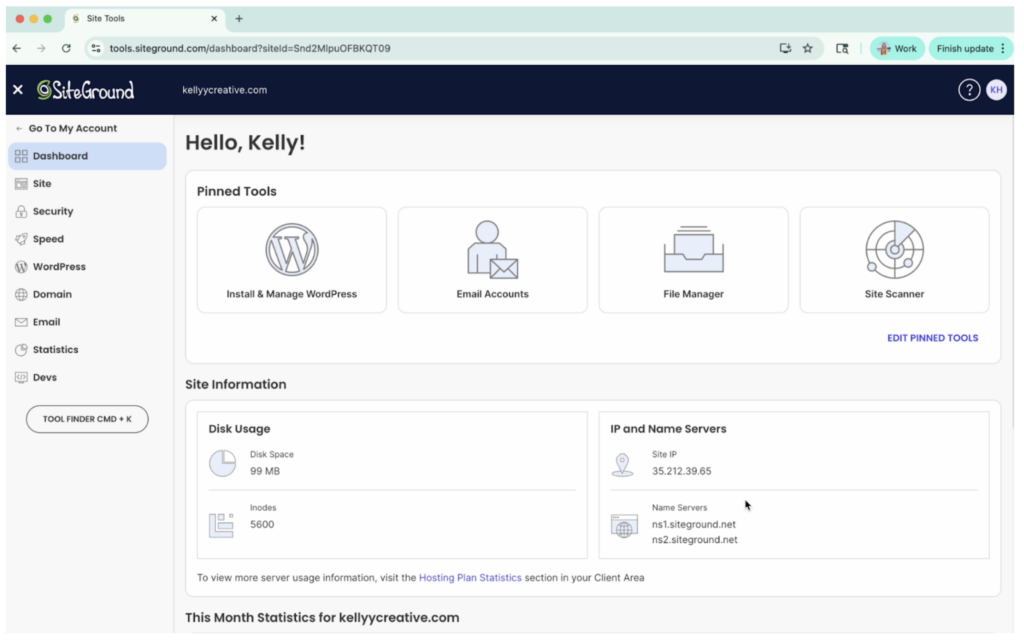Image resolution: width=1024 pixels, height=641 pixels.
Task: Expand the Speed sidebar section
Action: (x=48, y=239)
